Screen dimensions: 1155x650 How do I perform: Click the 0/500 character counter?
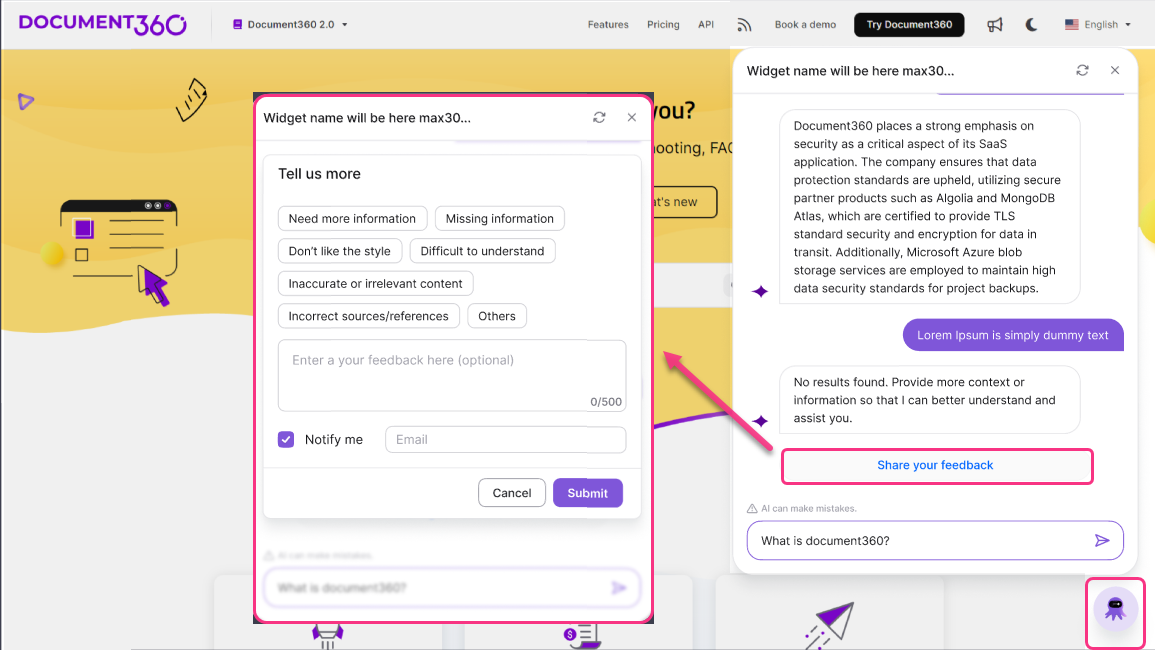click(605, 402)
